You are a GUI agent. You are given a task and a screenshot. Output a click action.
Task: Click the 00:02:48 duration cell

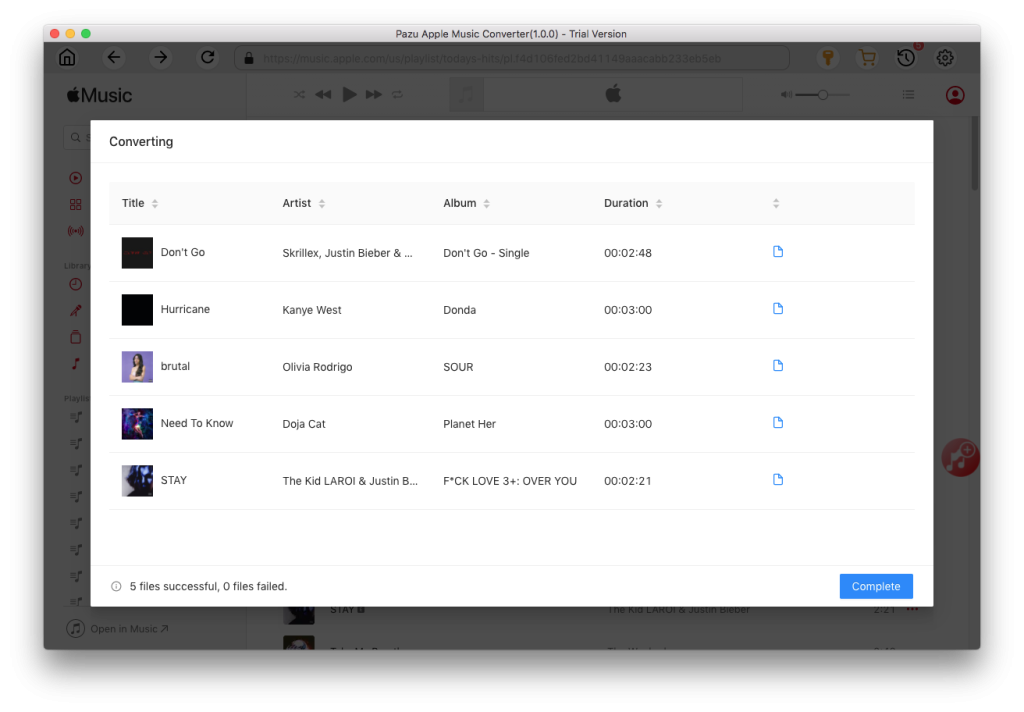(x=628, y=253)
